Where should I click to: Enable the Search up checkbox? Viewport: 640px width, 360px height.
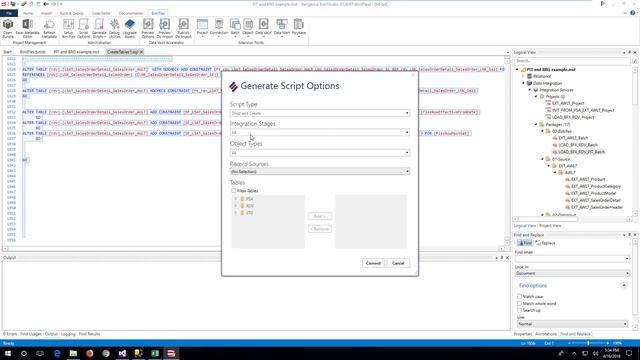(x=520, y=310)
